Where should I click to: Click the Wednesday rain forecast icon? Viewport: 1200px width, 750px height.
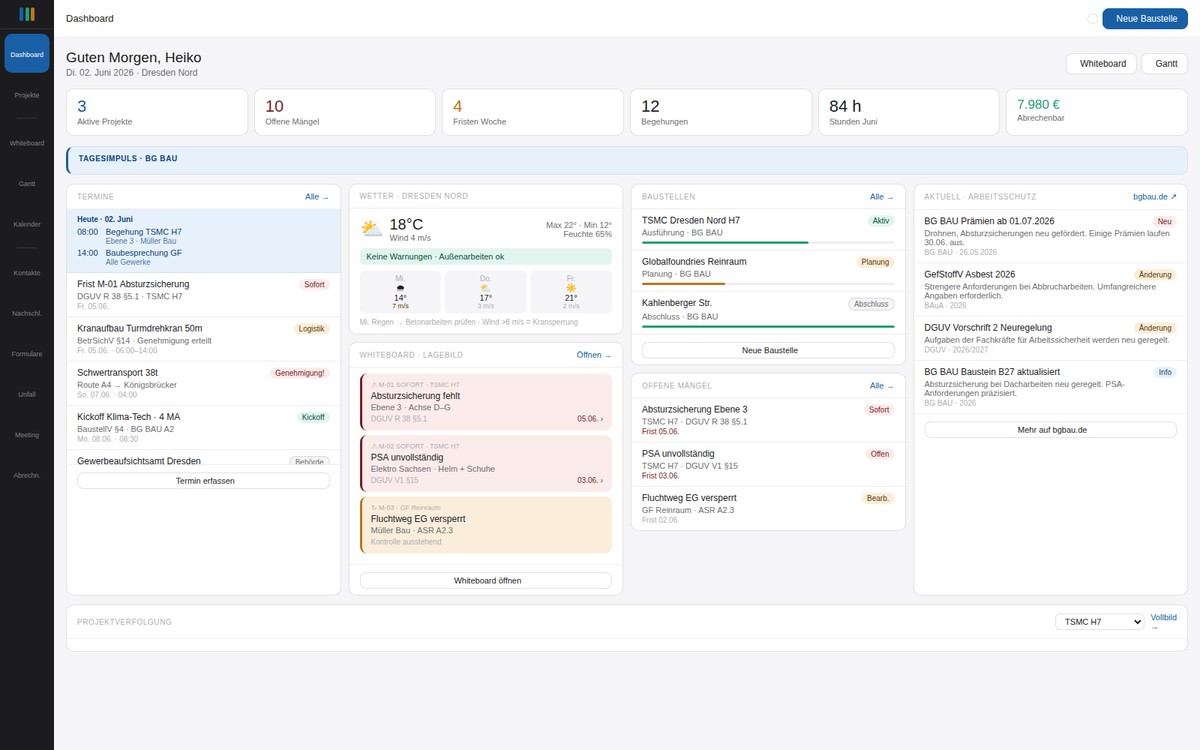[400, 287]
